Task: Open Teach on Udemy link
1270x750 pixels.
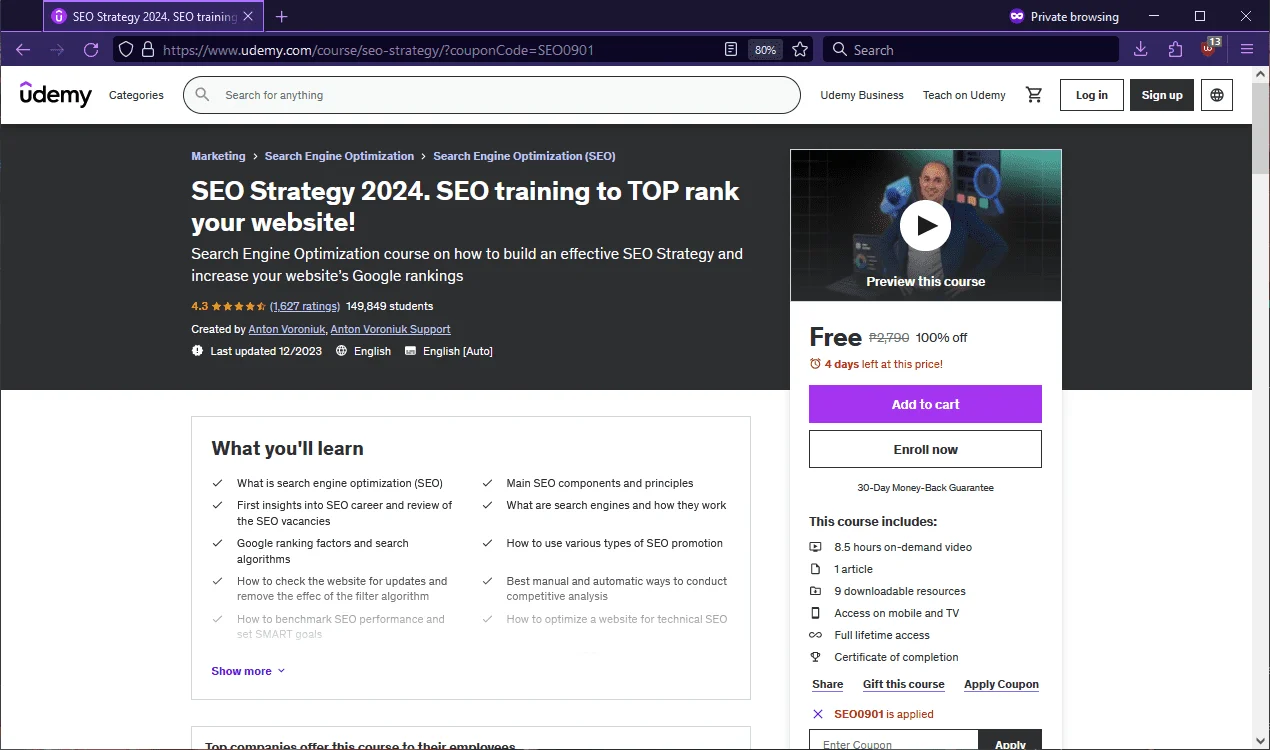Action: (x=964, y=95)
